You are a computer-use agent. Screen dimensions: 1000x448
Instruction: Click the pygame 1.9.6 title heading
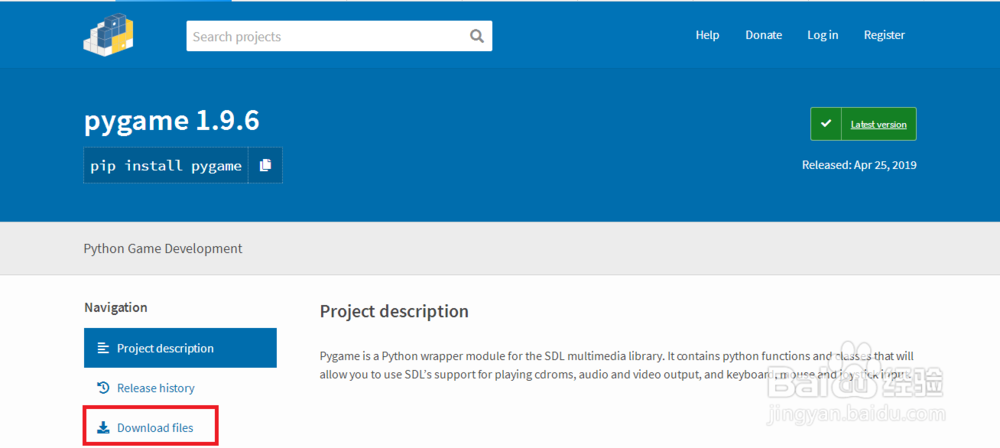click(172, 121)
